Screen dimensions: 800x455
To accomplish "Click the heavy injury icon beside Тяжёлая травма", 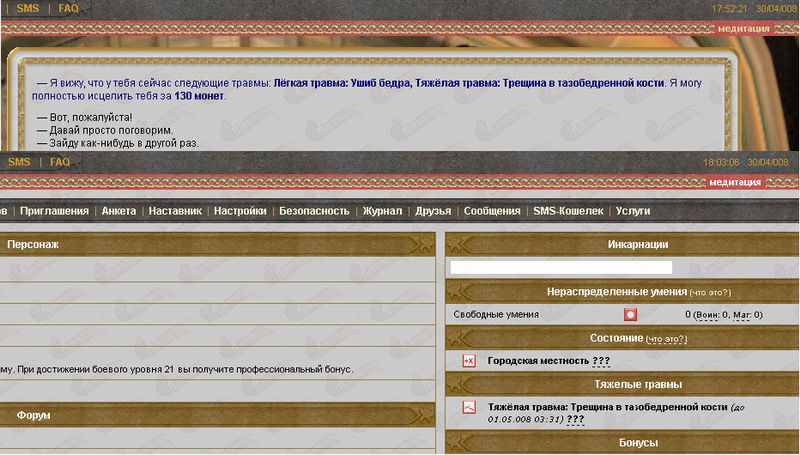I will 469,408.
